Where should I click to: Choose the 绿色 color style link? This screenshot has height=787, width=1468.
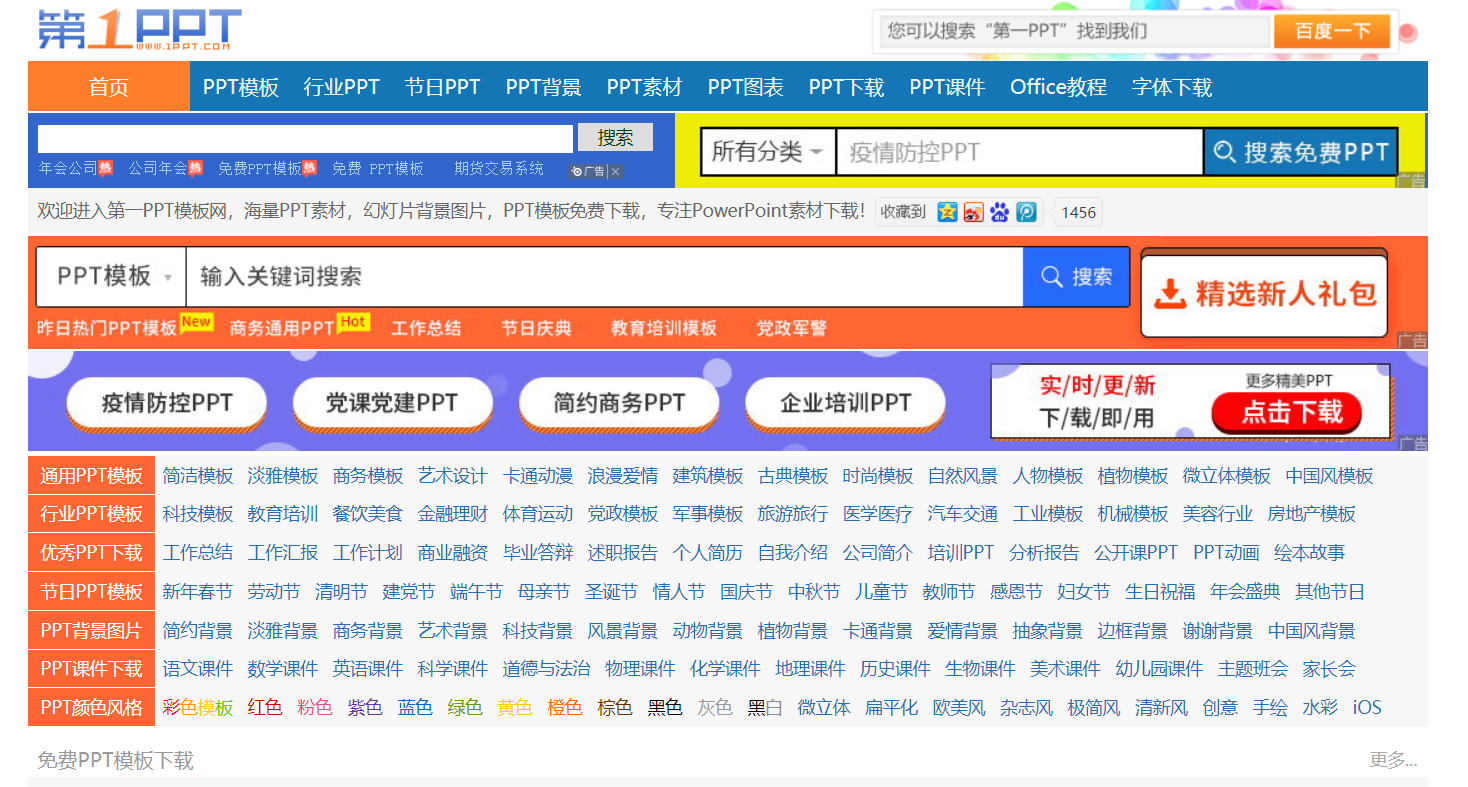465,708
